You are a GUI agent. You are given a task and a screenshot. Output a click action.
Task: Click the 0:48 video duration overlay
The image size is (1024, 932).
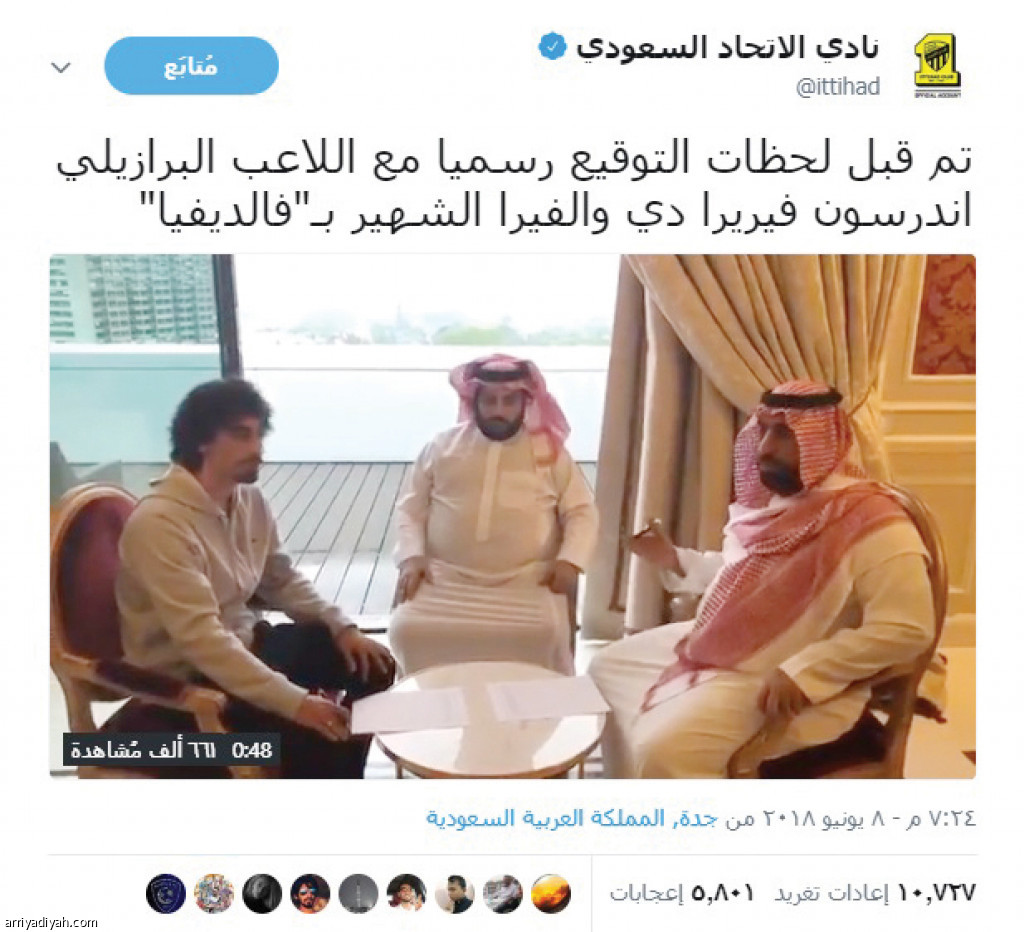click(x=251, y=750)
